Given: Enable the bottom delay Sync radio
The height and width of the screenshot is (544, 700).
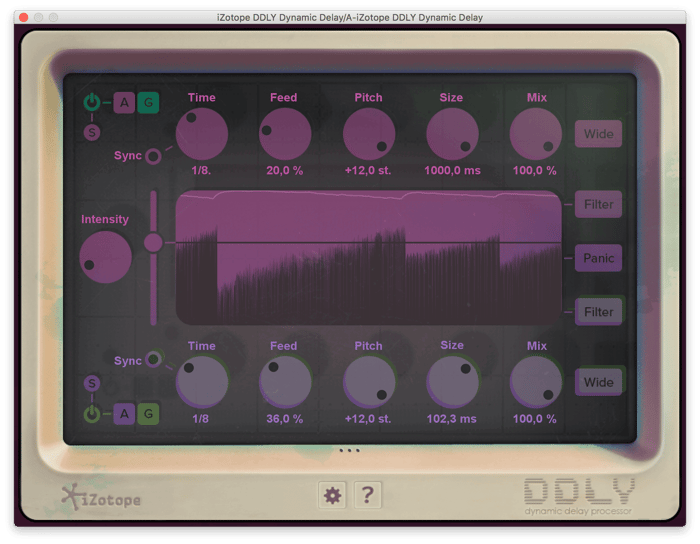Looking at the screenshot, I should coord(154,359).
